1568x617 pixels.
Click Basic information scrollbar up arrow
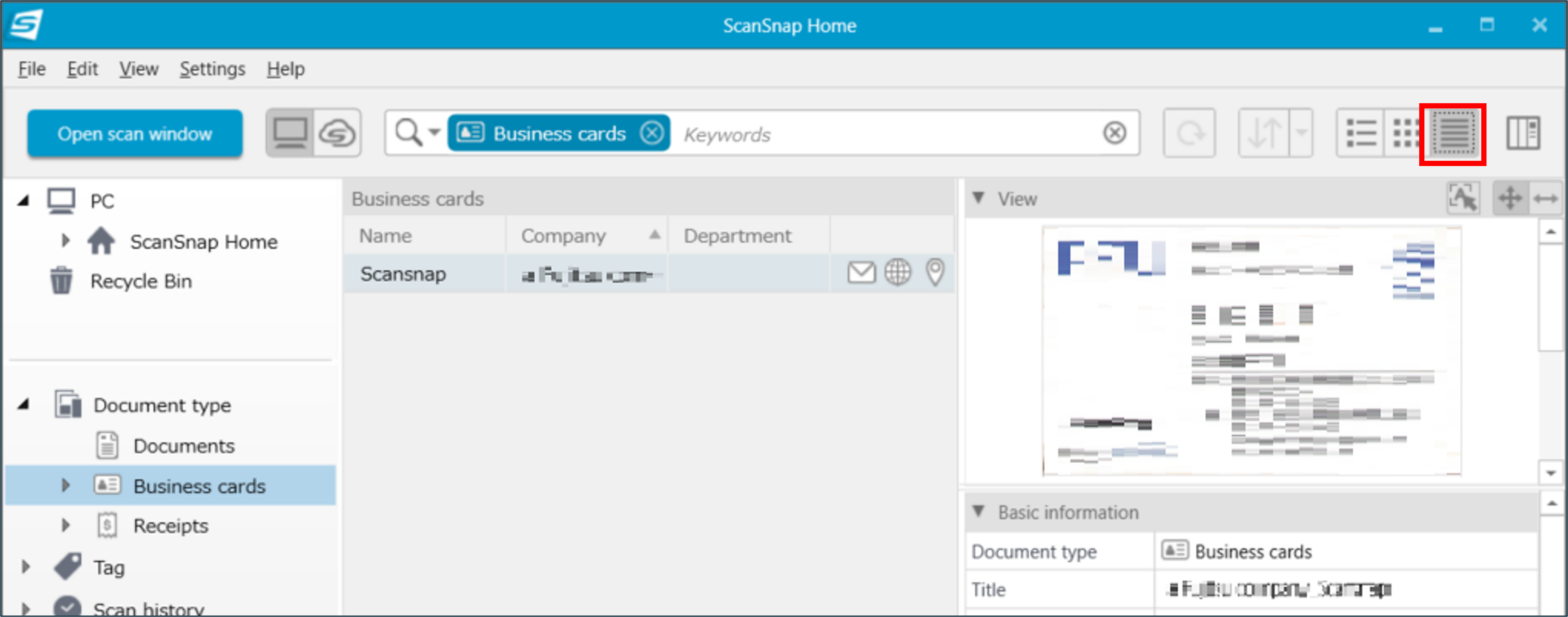[x=1552, y=504]
